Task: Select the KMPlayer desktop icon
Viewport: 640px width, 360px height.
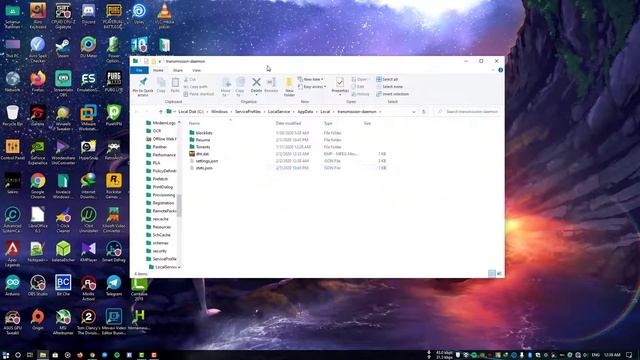Action: coord(88,252)
